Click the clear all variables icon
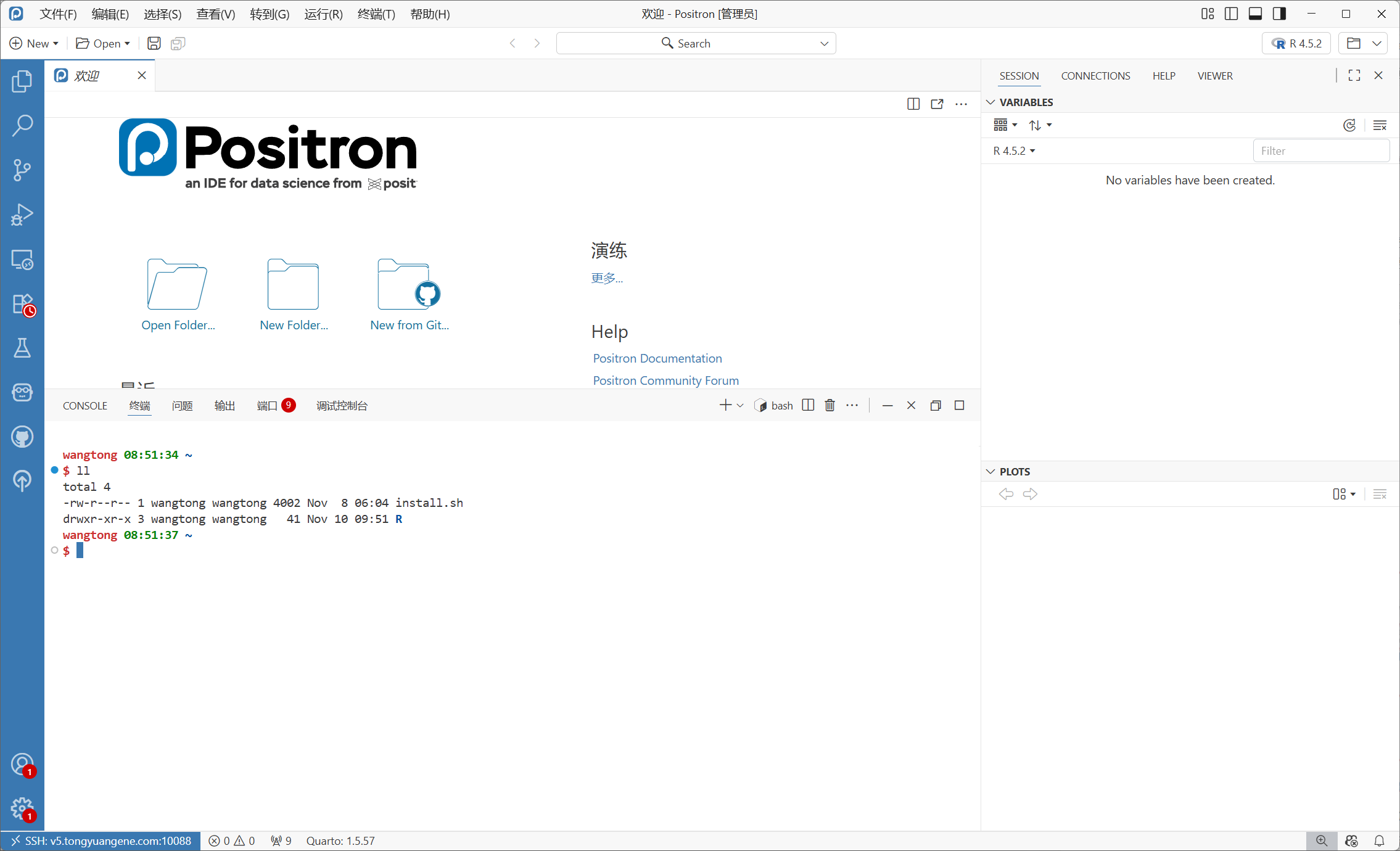This screenshot has width=1400, height=851. point(1380,125)
